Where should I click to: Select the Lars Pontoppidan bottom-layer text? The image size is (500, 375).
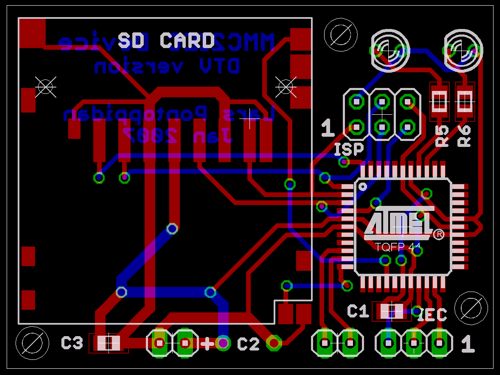[x=169, y=114]
